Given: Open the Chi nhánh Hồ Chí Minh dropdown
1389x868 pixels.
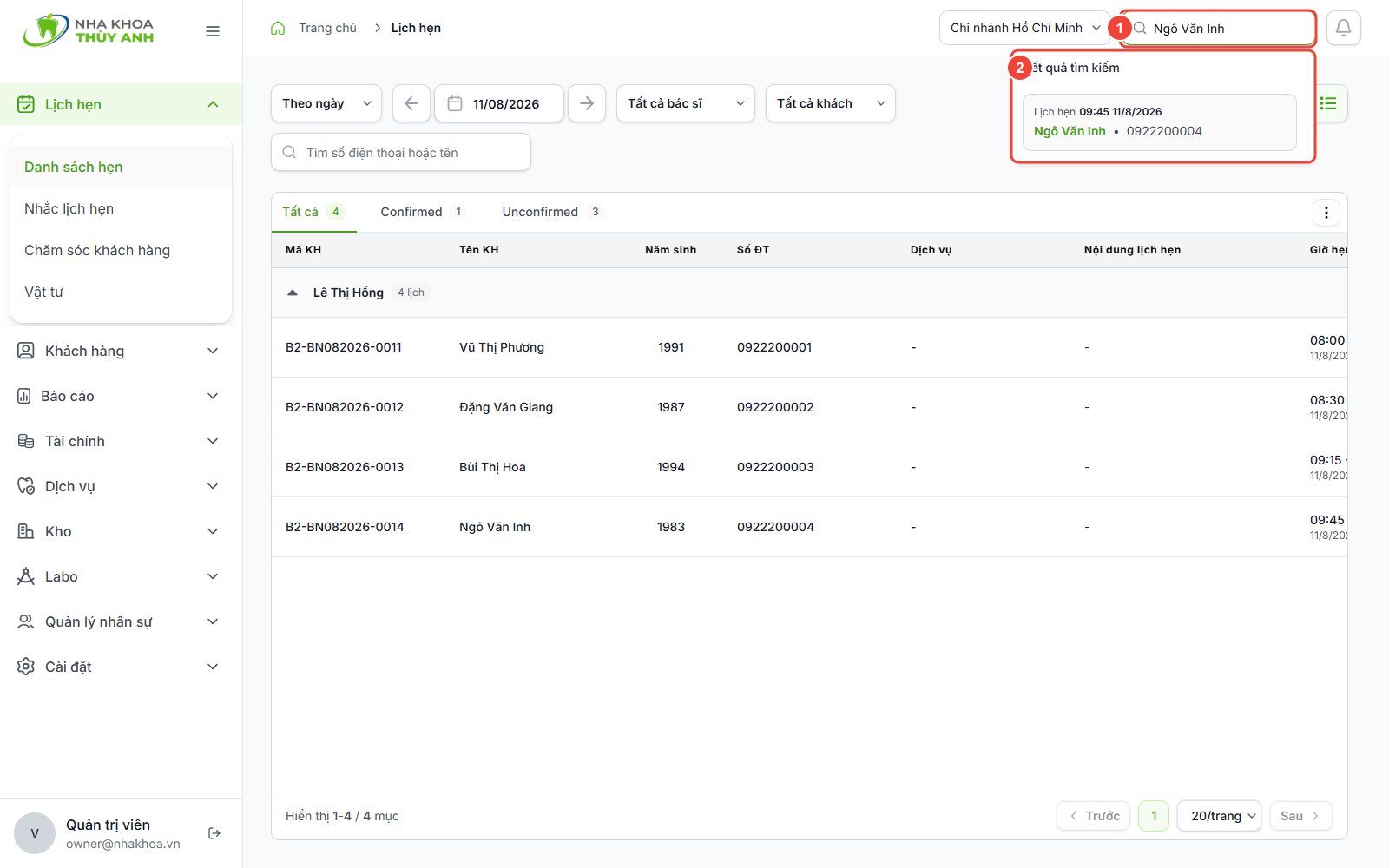Looking at the screenshot, I should [x=1025, y=28].
